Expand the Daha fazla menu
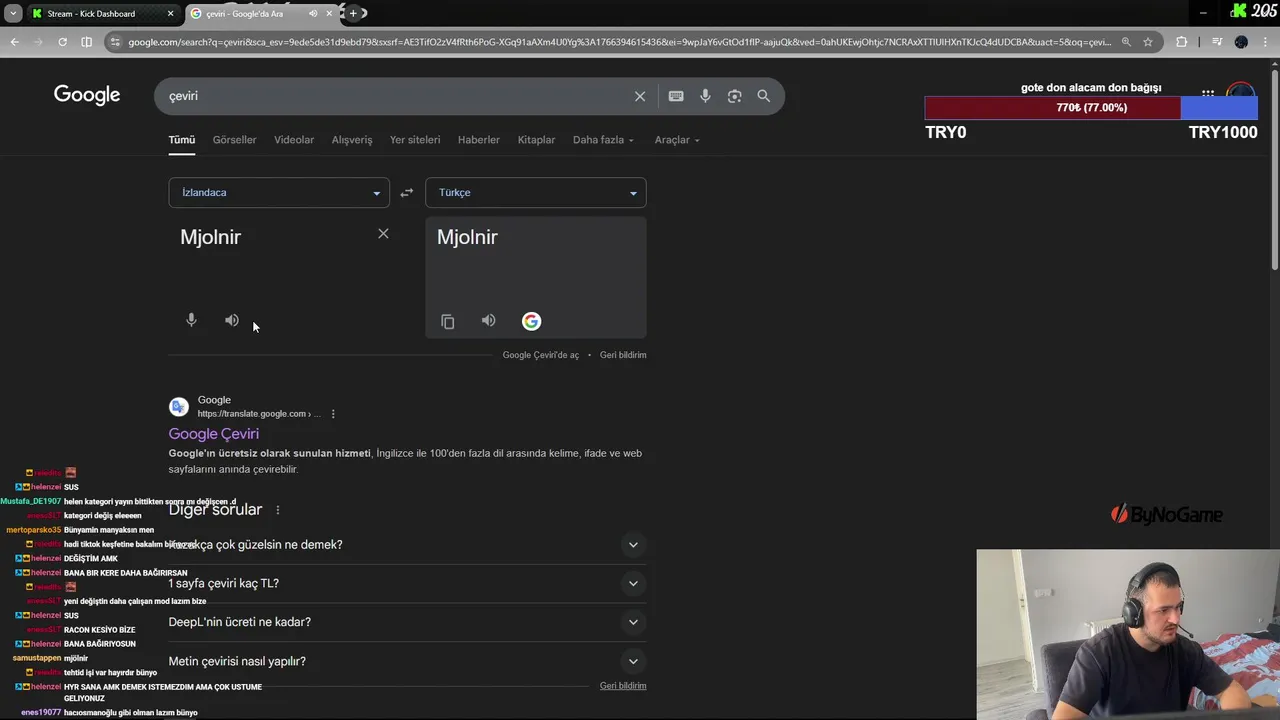 coord(603,140)
